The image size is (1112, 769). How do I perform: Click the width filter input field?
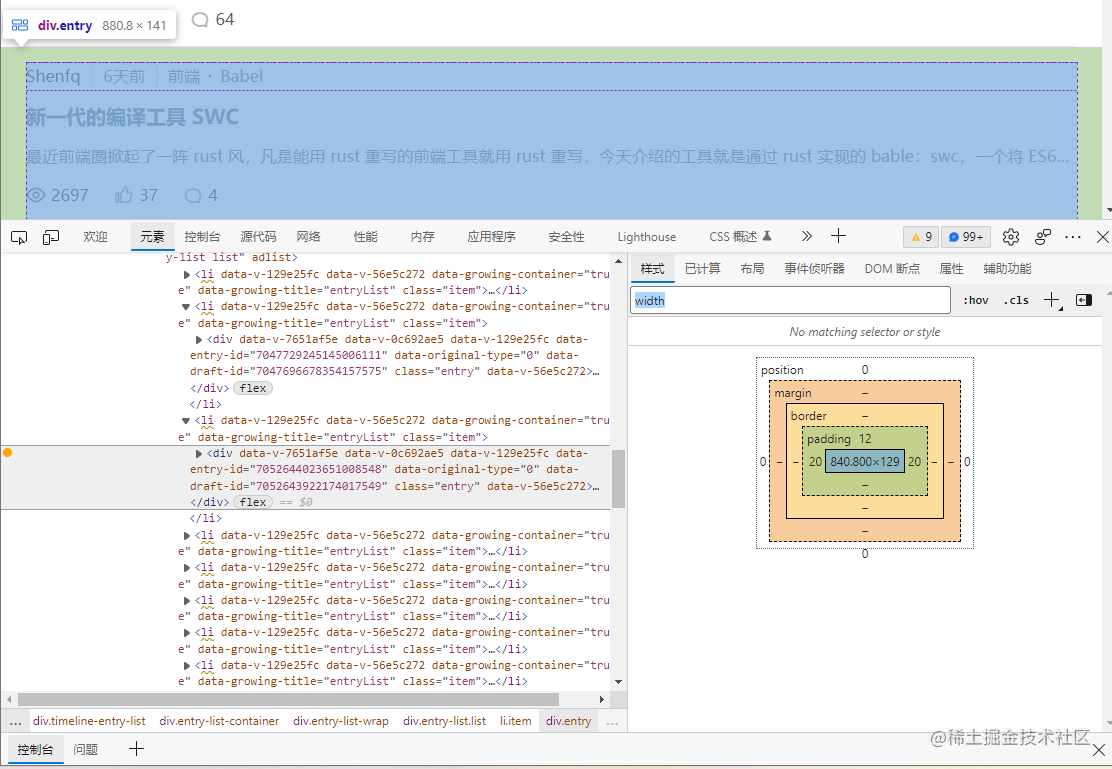pyautogui.click(x=790, y=300)
